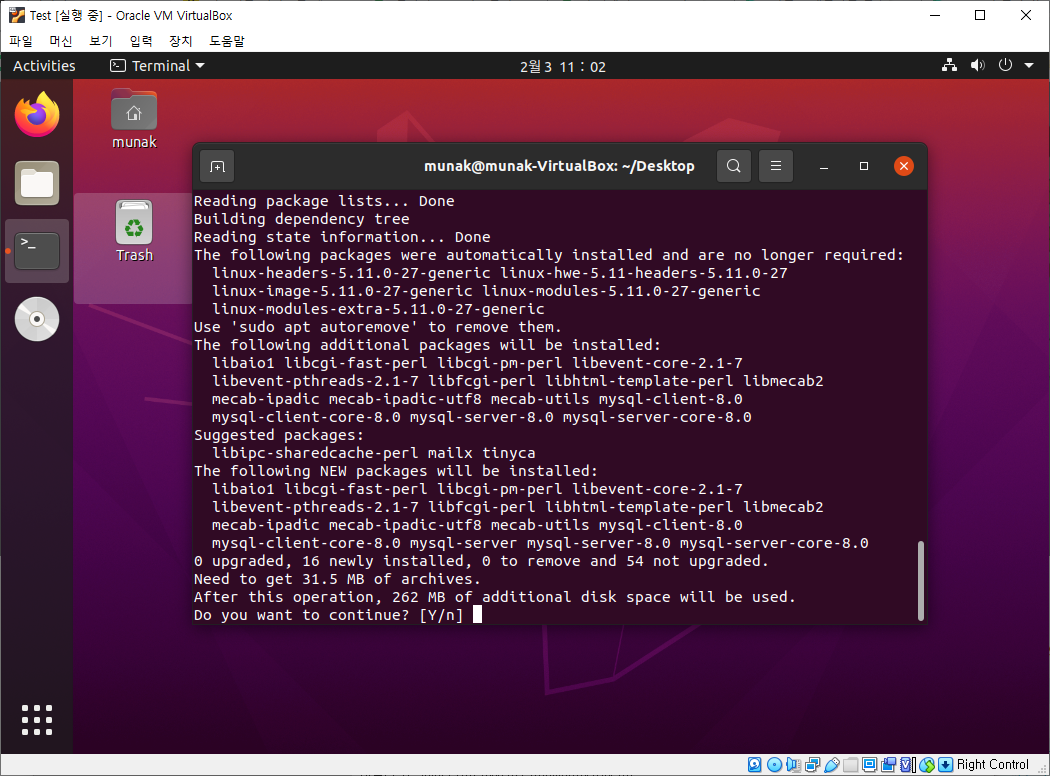The height and width of the screenshot is (776, 1050).
Task: Maximize the munak terminal window
Action: point(864,166)
